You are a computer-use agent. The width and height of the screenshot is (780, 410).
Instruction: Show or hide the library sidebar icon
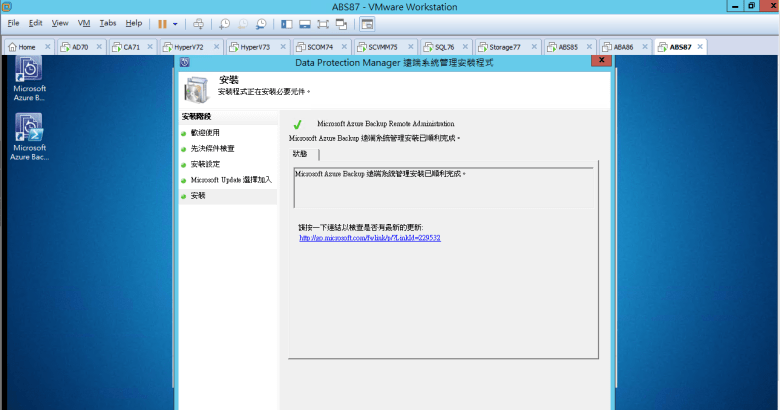(287, 23)
